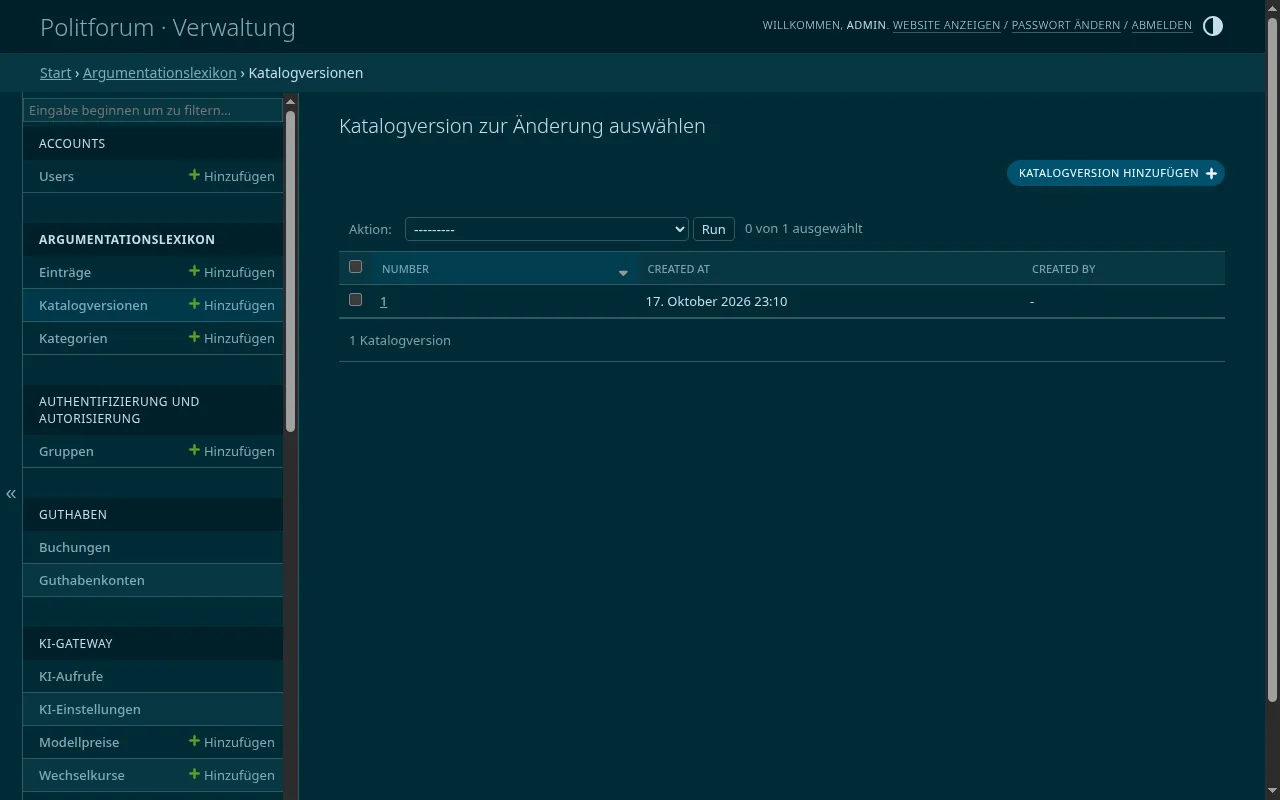This screenshot has height=800, width=1280.
Task: Click the KI-Gateway section heading
Action: tap(76, 643)
